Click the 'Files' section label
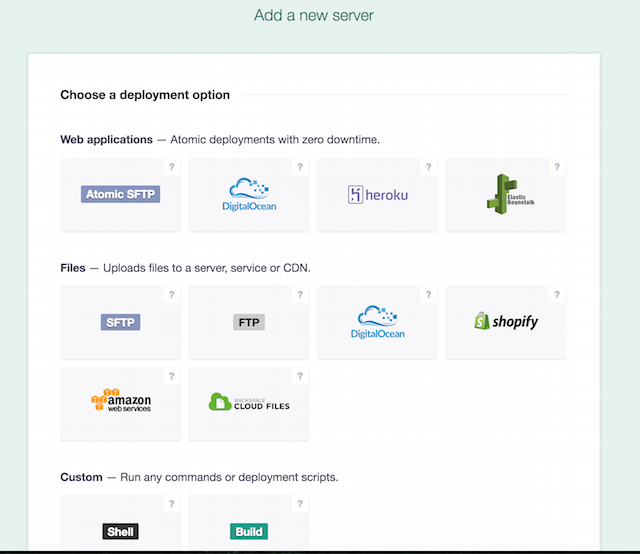640x554 pixels. pos(73,268)
